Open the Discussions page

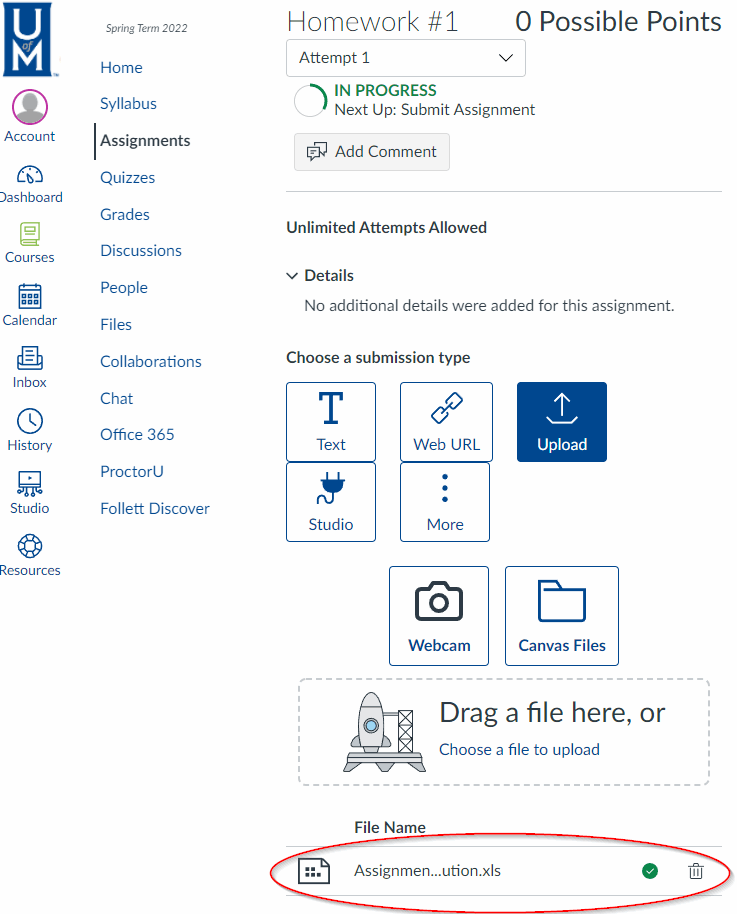[x=141, y=251]
